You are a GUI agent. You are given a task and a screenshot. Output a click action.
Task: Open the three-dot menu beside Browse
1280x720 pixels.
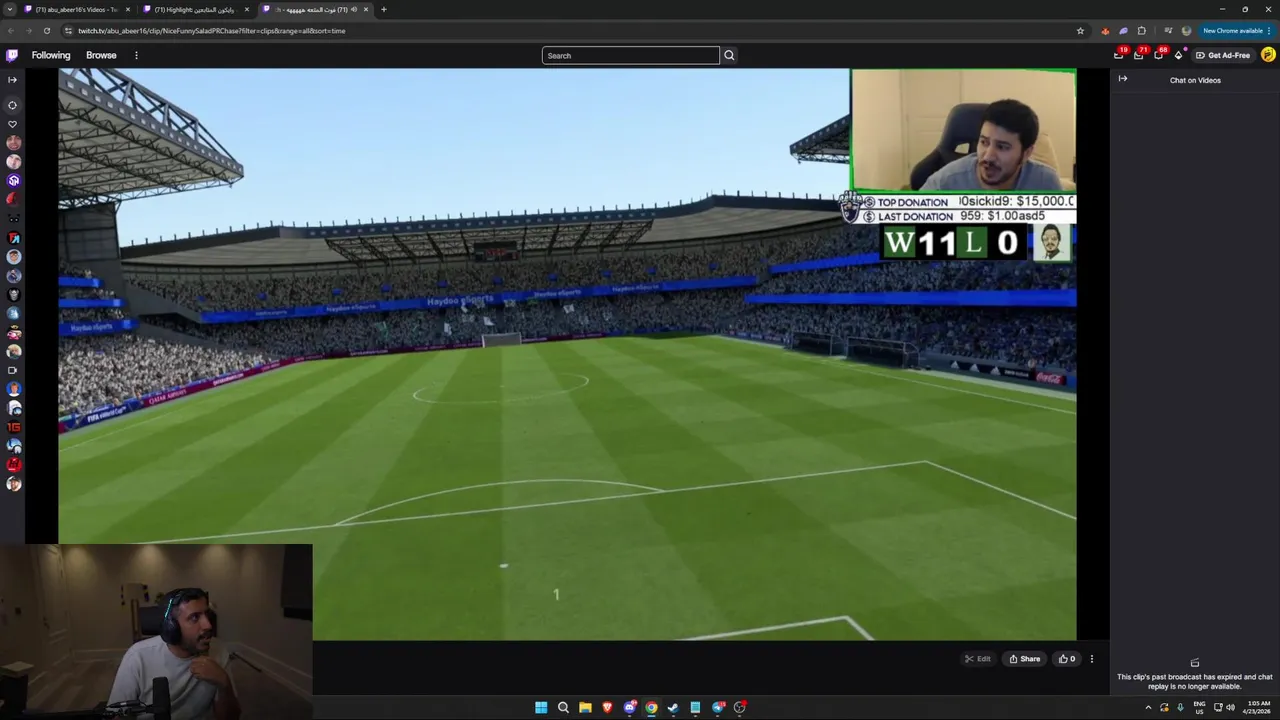point(136,55)
